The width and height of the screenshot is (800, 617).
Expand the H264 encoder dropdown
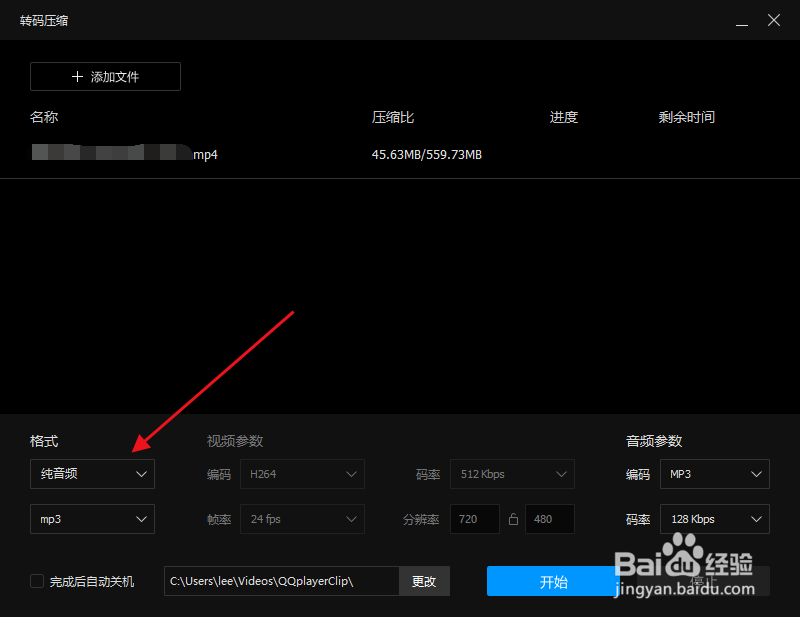[x=302, y=474]
